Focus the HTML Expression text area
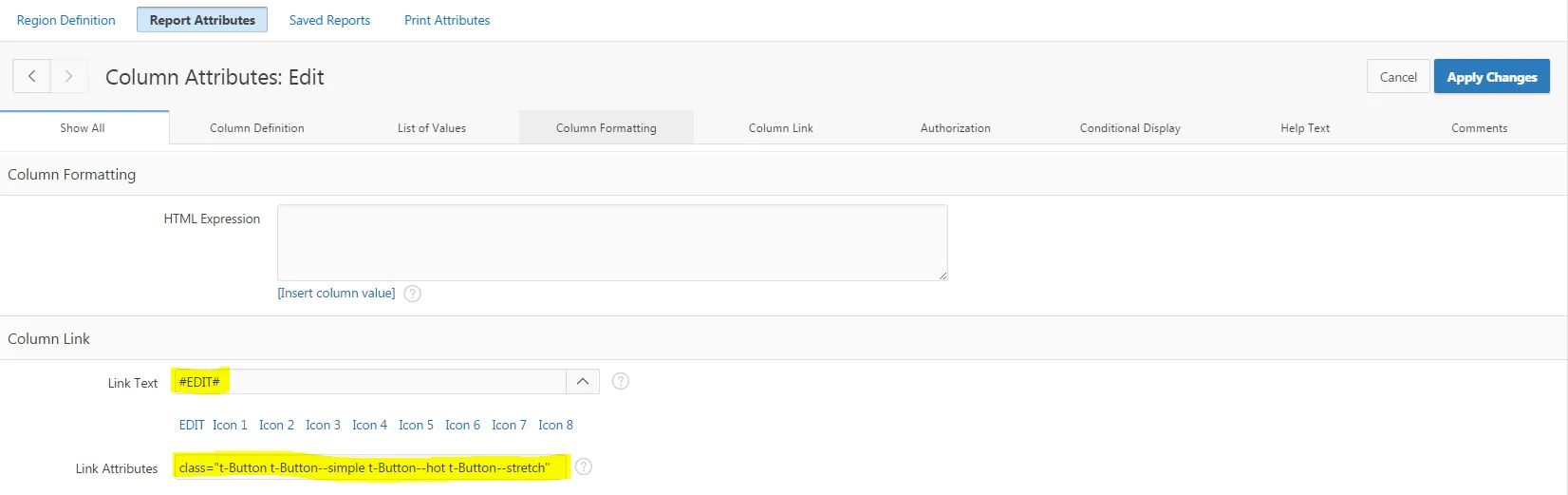 tap(612, 242)
